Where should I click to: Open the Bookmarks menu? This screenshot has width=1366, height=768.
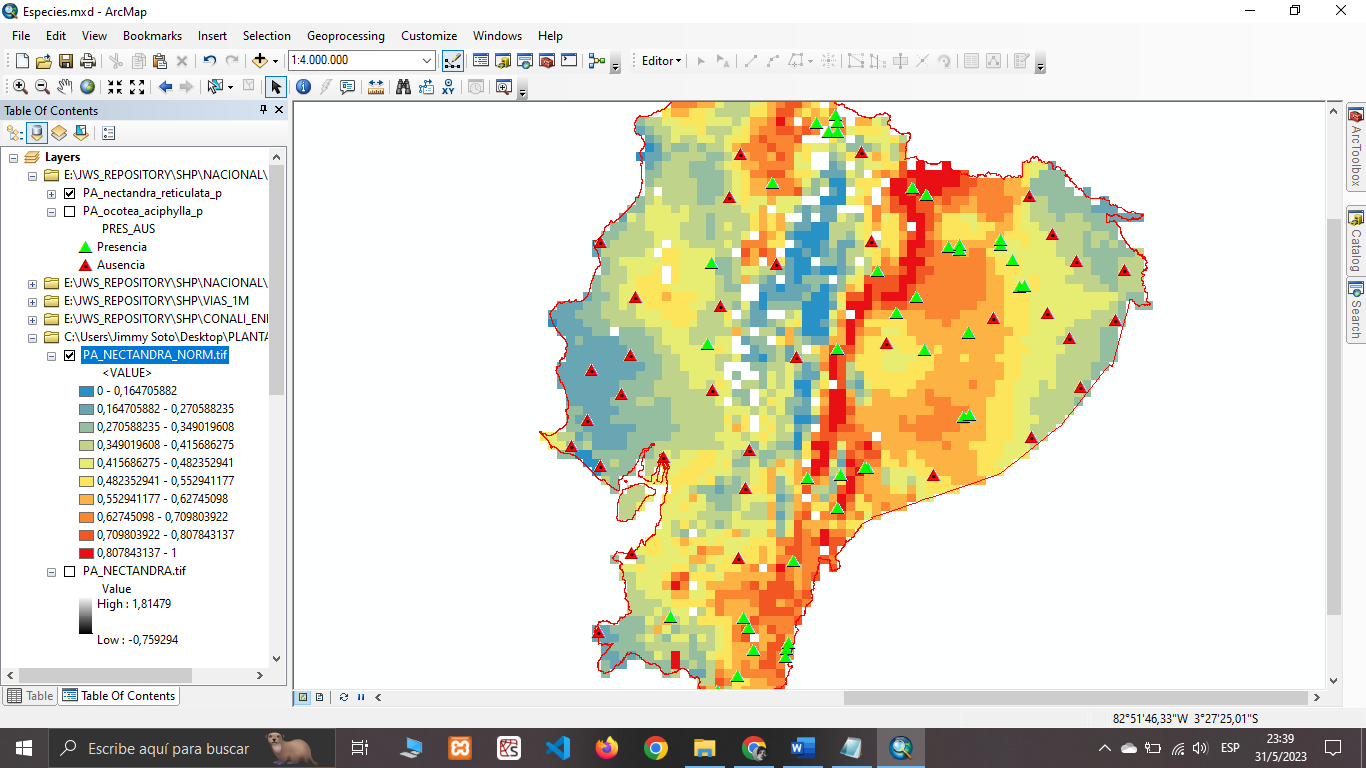click(152, 35)
